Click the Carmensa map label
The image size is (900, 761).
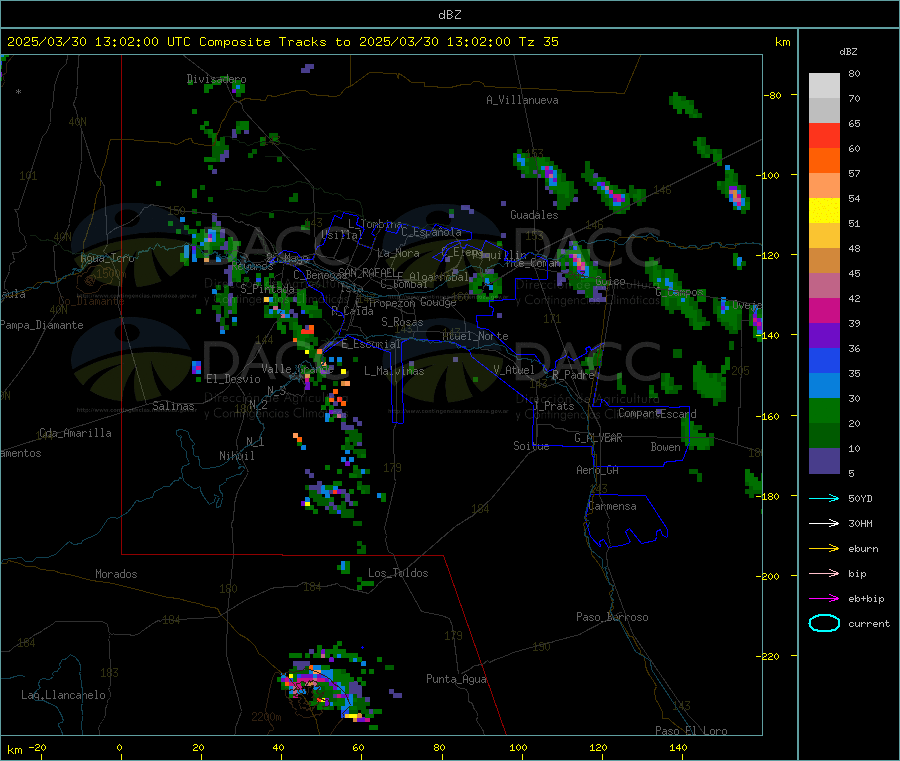click(612, 506)
